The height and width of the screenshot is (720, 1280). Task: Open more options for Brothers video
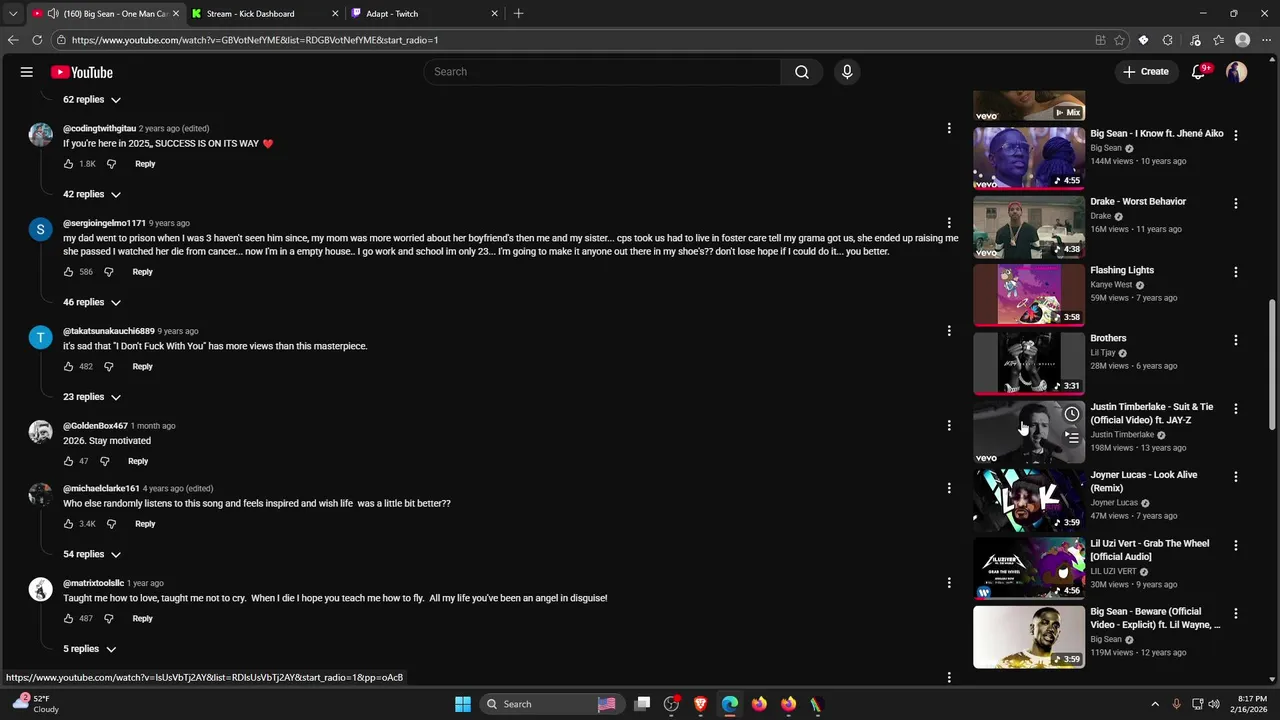(1236, 340)
